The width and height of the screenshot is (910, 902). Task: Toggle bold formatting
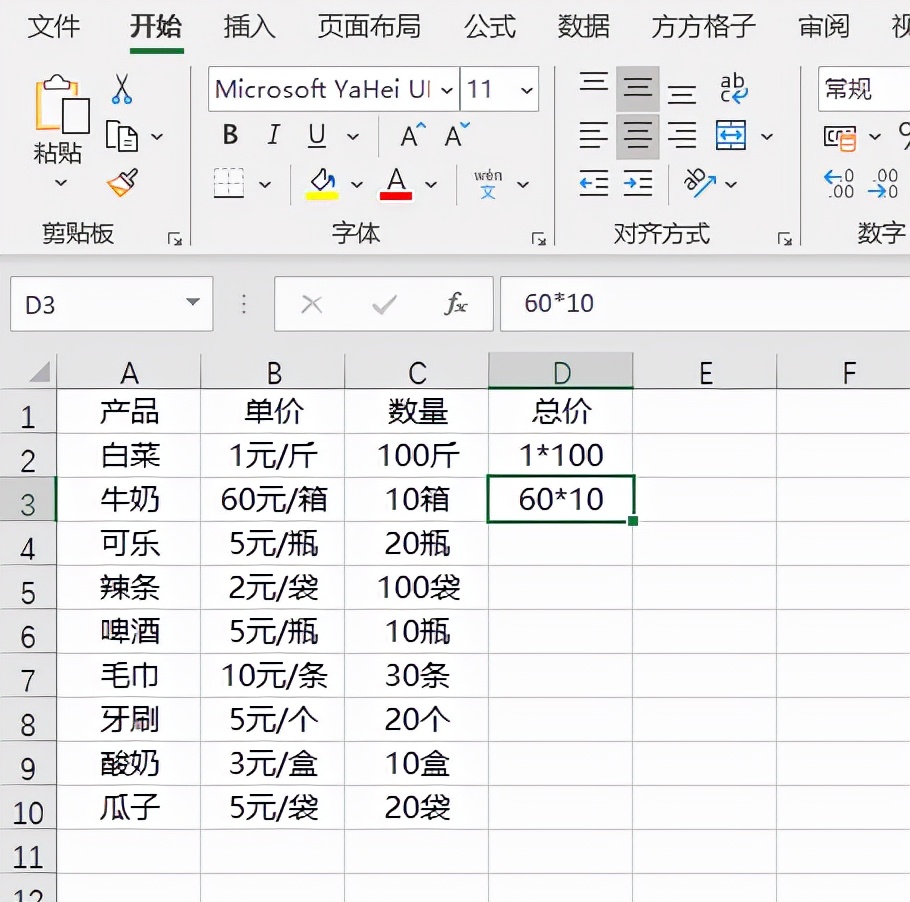230,136
